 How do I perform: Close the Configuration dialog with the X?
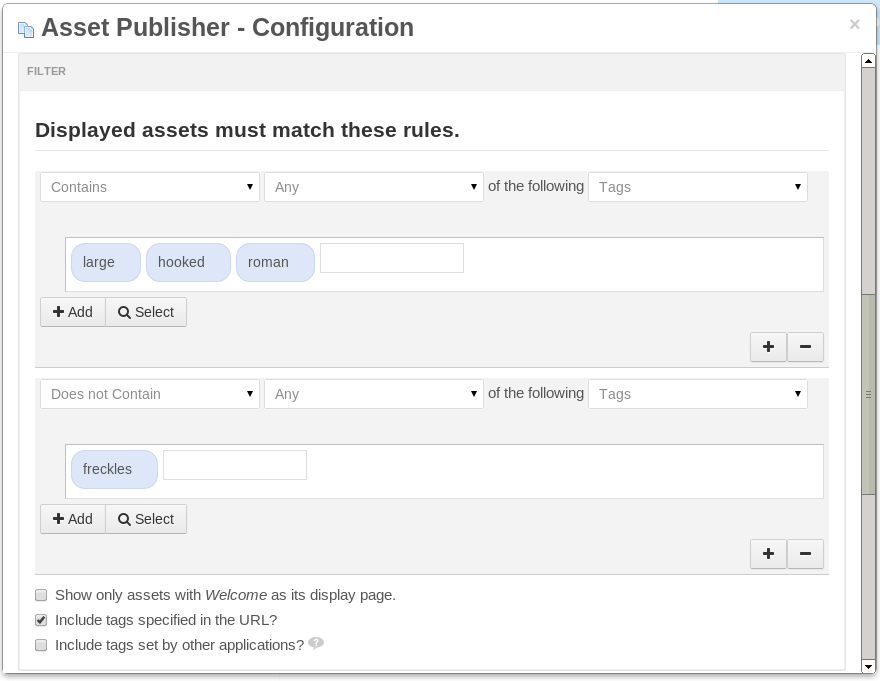click(x=854, y=24)
